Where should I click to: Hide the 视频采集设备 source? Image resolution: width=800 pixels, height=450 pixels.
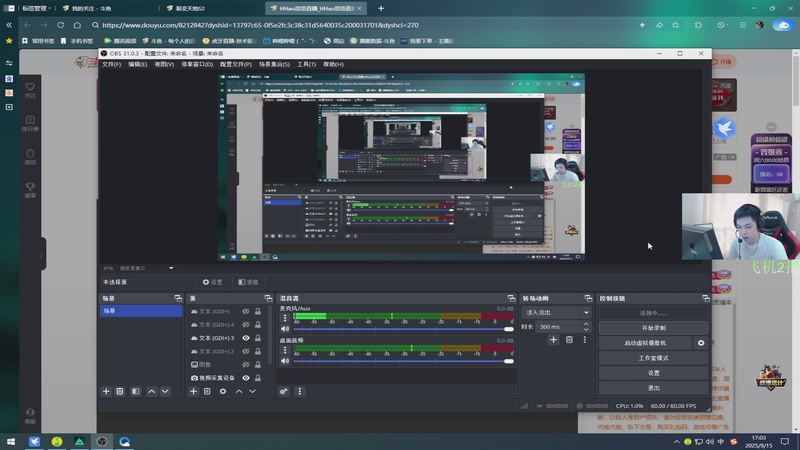pyautogui.click(x=246, y=378)
